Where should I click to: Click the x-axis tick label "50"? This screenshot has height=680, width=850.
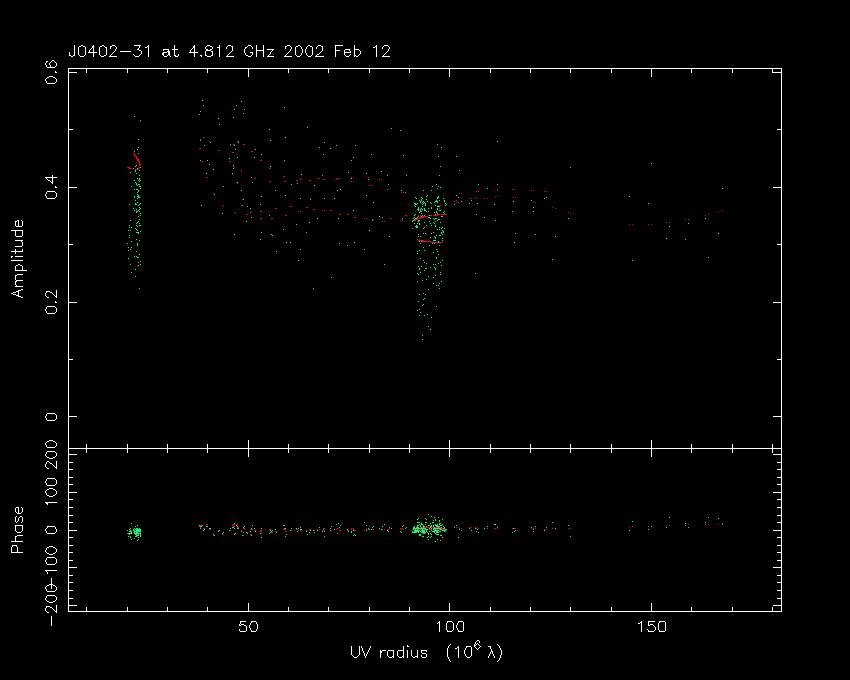248,627
